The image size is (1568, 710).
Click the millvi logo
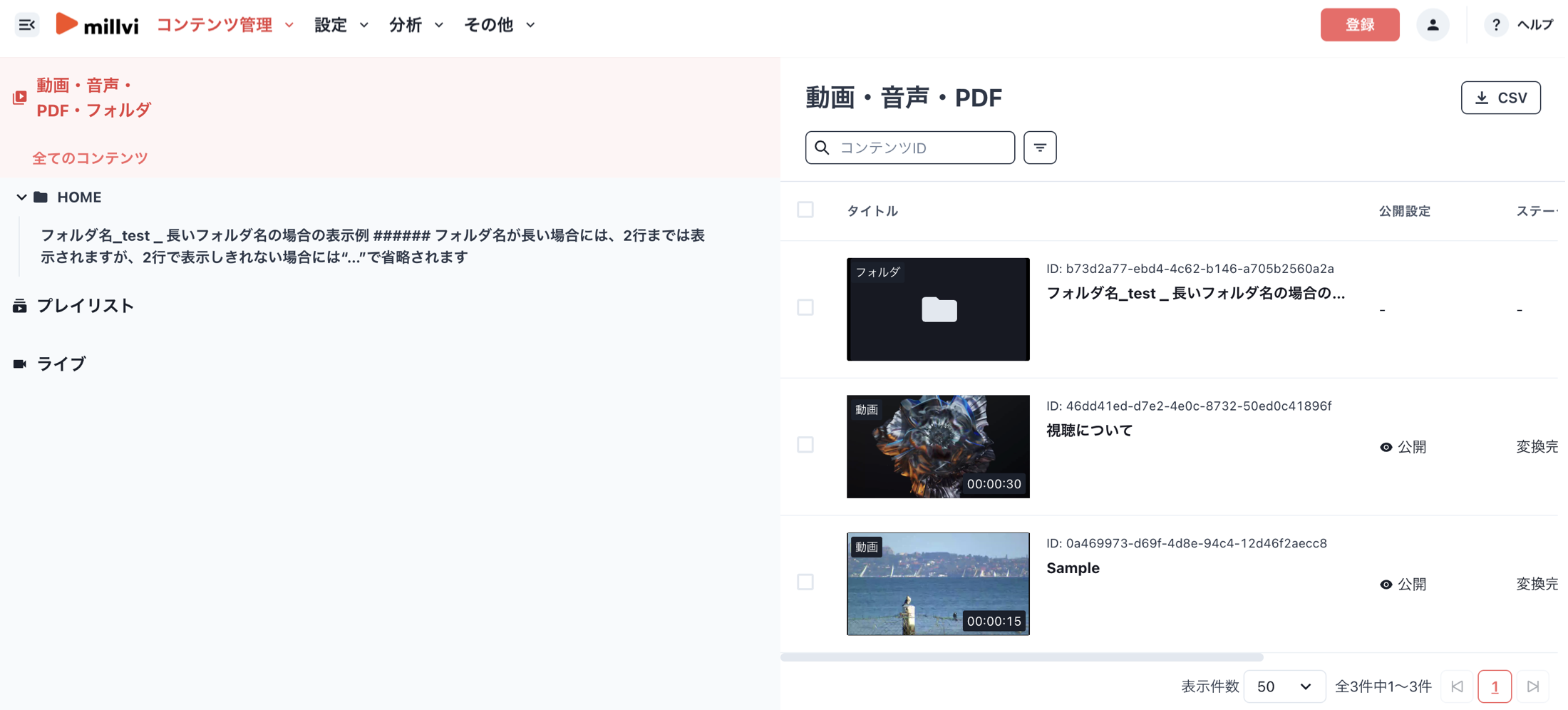coord(97,25)
